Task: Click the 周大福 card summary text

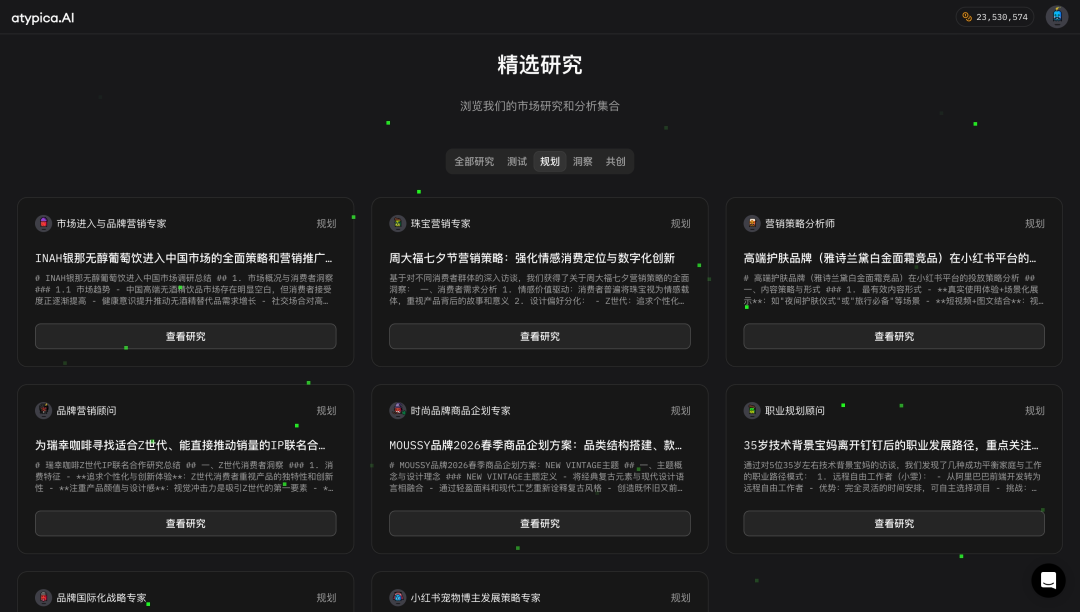Action: pos(539,290)
